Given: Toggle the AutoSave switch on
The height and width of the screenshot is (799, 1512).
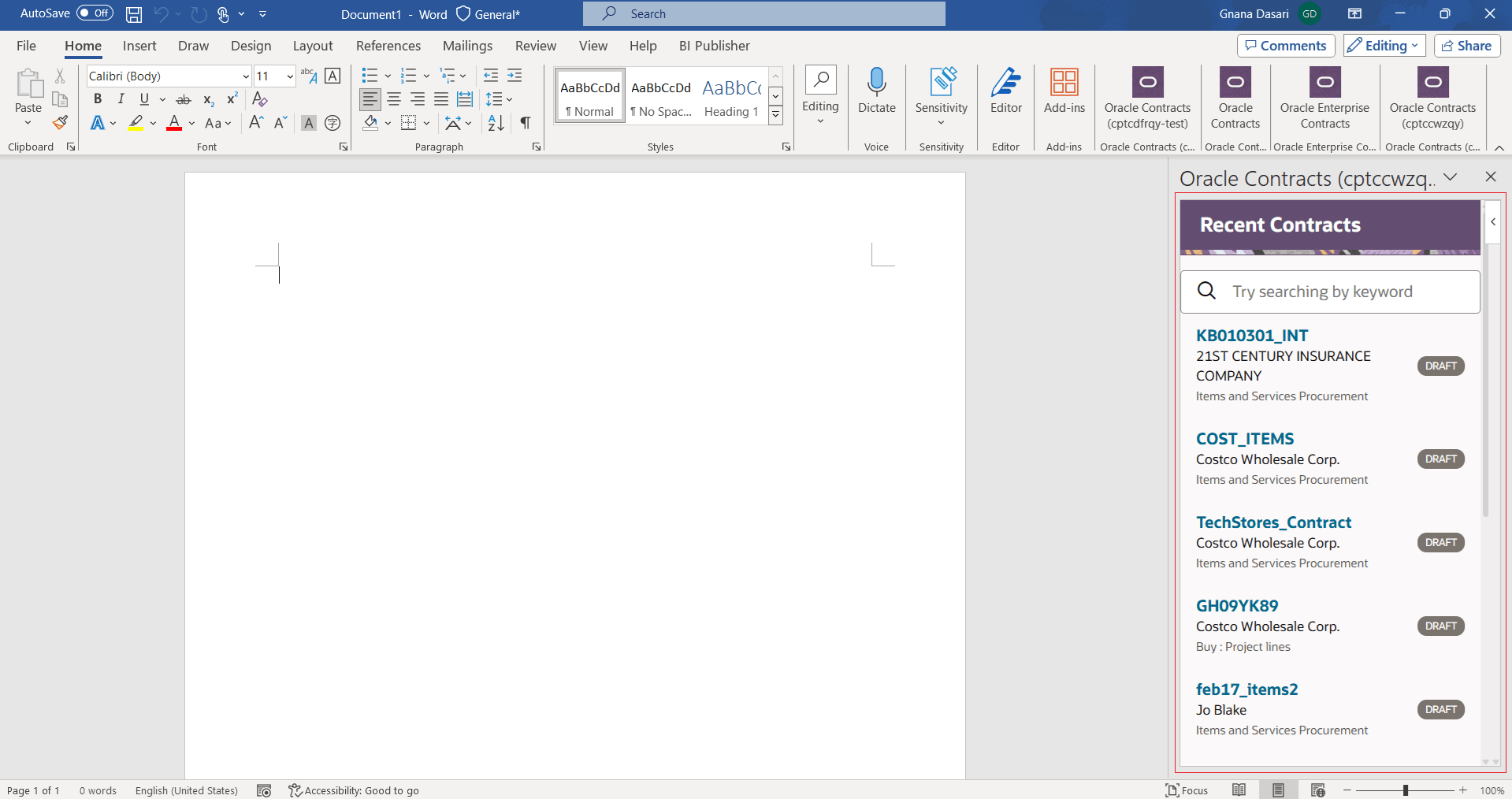Looking at the screenshot, I should pos(94,13).
